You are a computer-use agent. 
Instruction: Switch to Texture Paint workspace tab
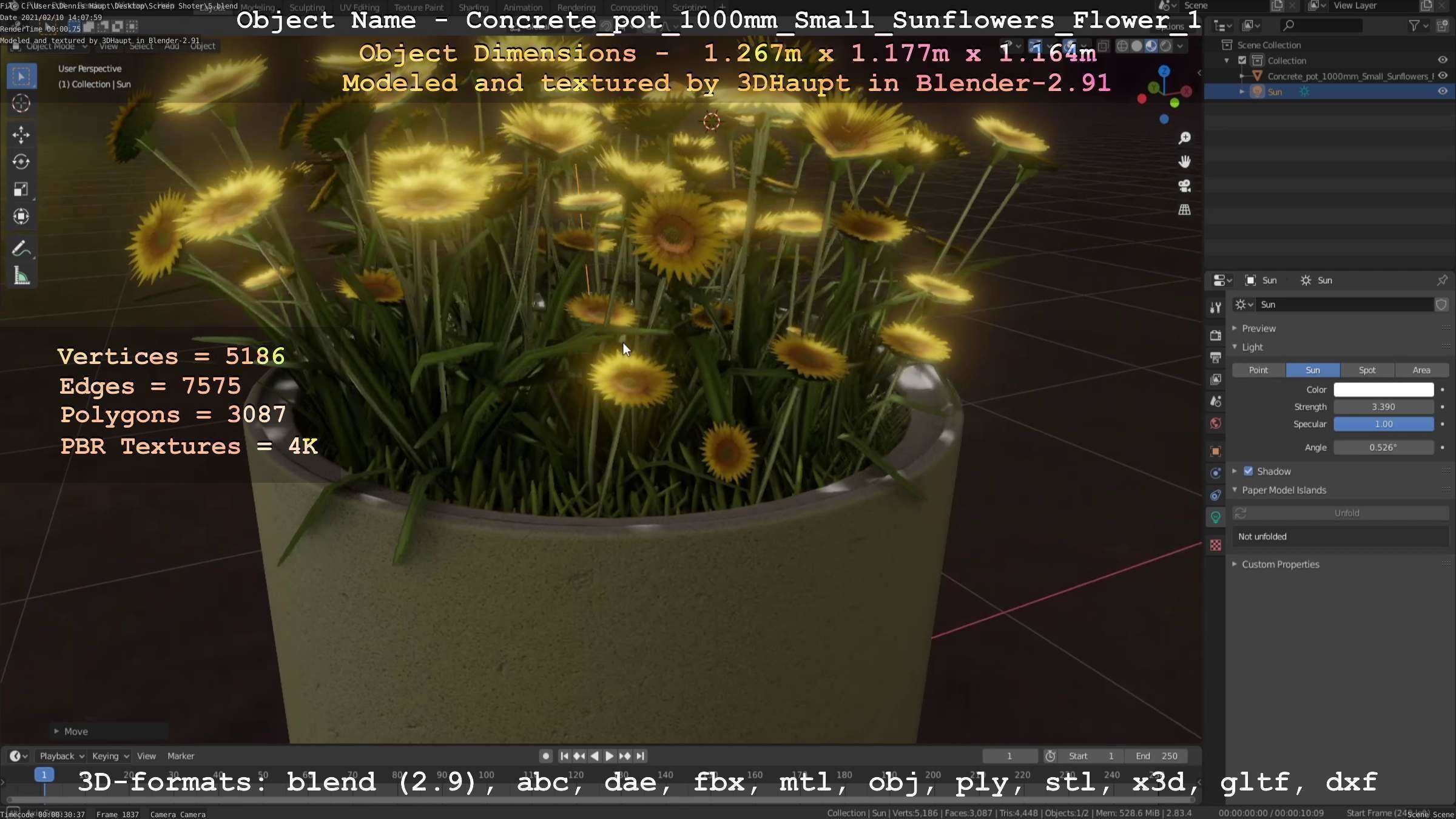[419, 7]
